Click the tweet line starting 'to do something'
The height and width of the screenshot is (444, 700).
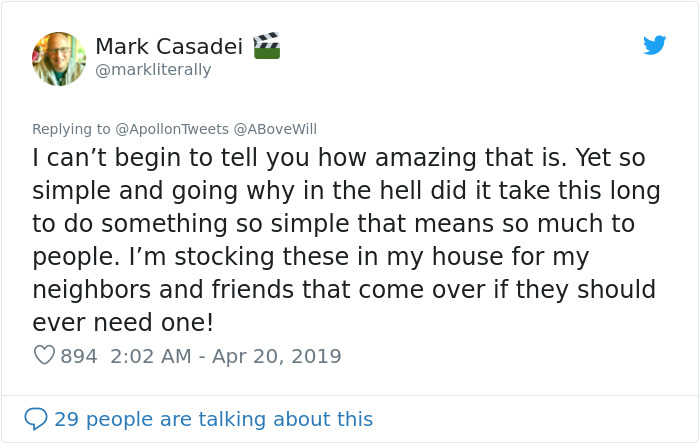click(334, 224)
